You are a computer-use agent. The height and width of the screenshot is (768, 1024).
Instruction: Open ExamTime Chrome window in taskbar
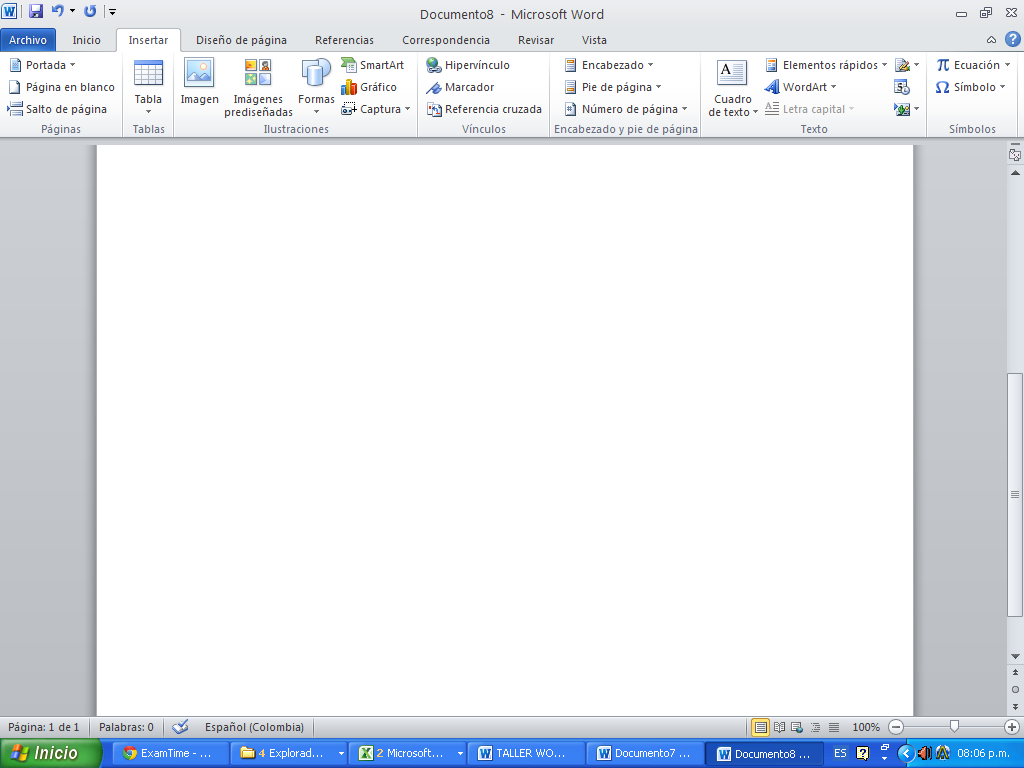pos(170,753)
